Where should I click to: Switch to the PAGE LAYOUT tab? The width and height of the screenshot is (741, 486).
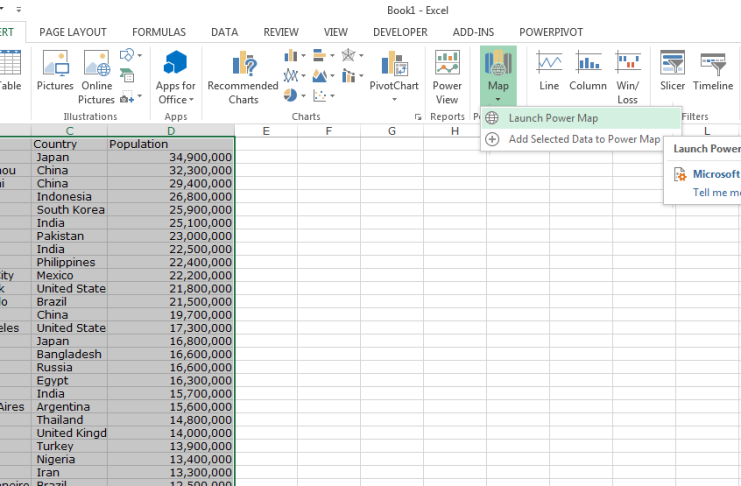point(73,32)
